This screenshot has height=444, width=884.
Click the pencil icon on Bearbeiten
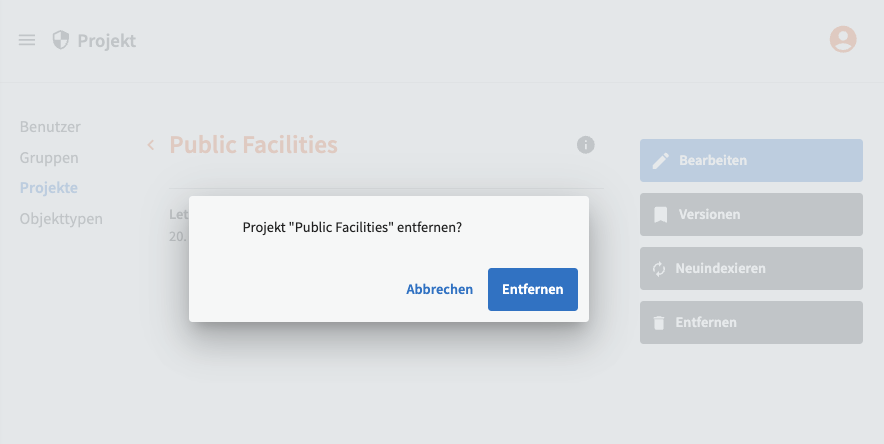pos(660,160)
